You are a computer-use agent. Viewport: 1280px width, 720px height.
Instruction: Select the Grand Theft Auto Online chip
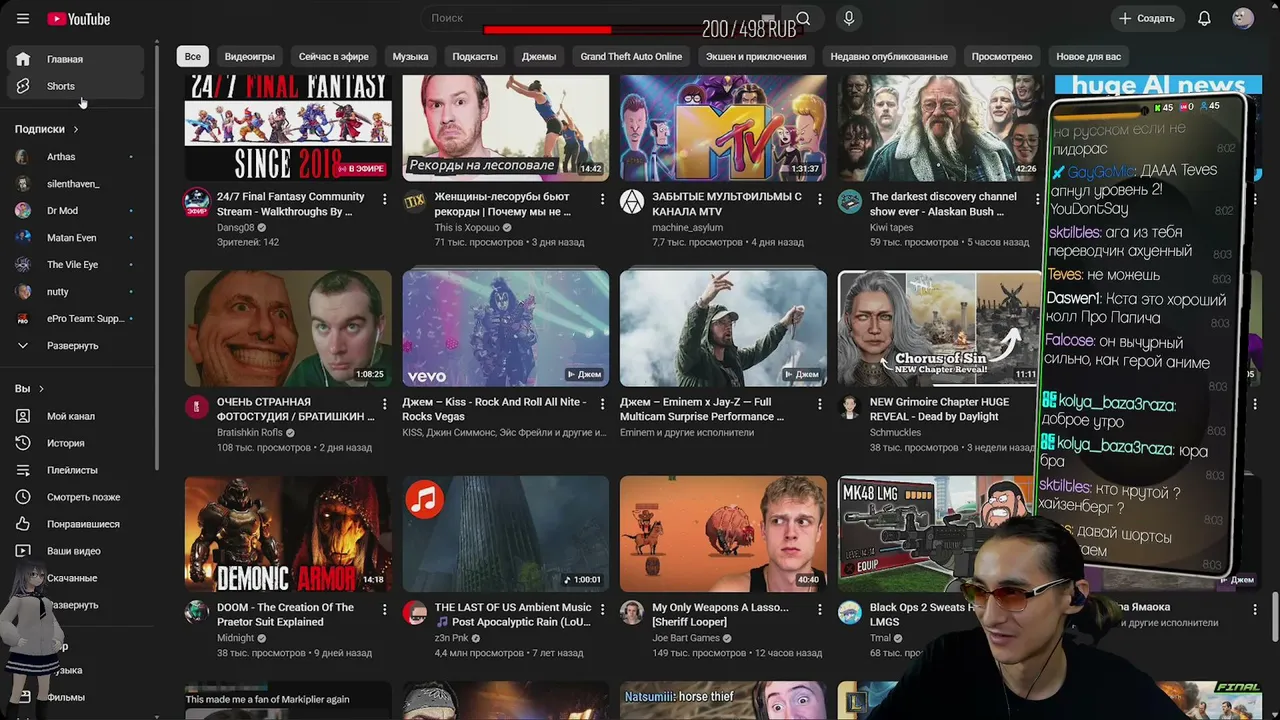click(x=631, y=57)
